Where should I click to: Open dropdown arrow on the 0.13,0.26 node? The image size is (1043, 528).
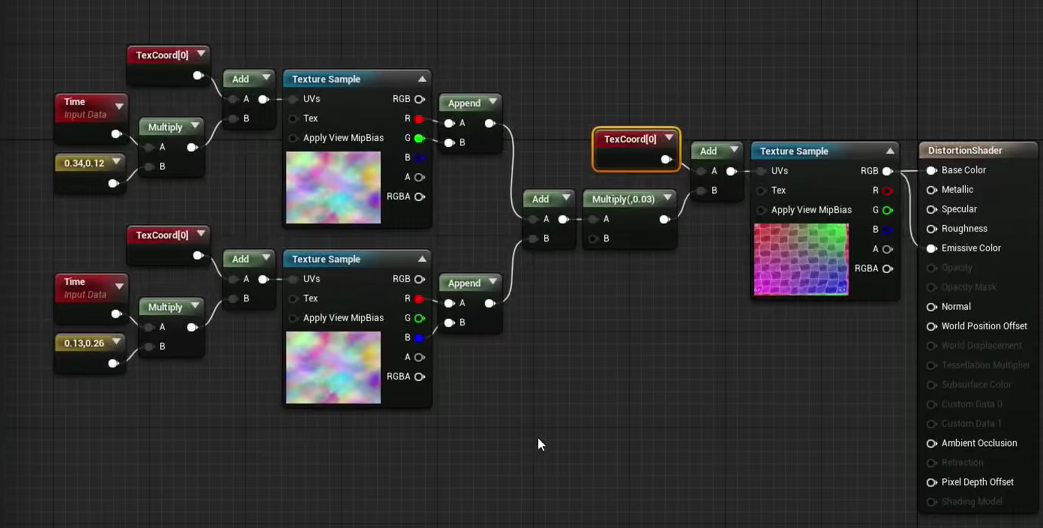117,342
